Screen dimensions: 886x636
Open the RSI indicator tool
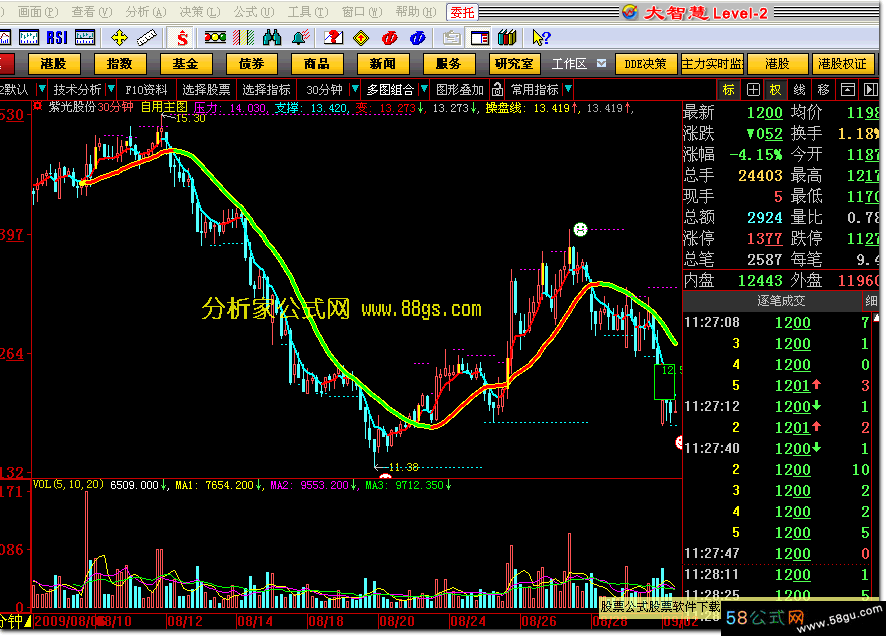[x=57, y=38]
